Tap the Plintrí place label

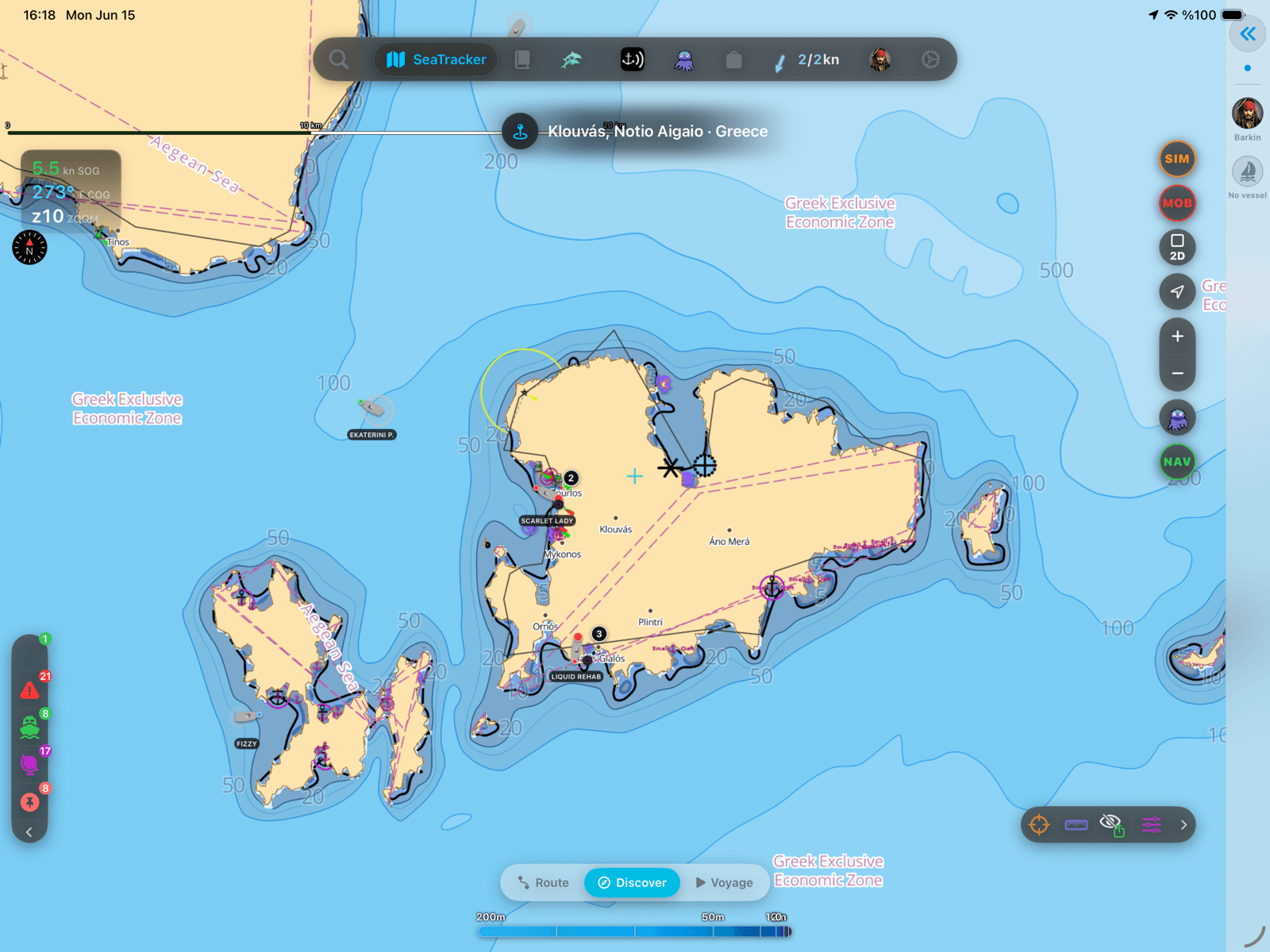[650, 622]
